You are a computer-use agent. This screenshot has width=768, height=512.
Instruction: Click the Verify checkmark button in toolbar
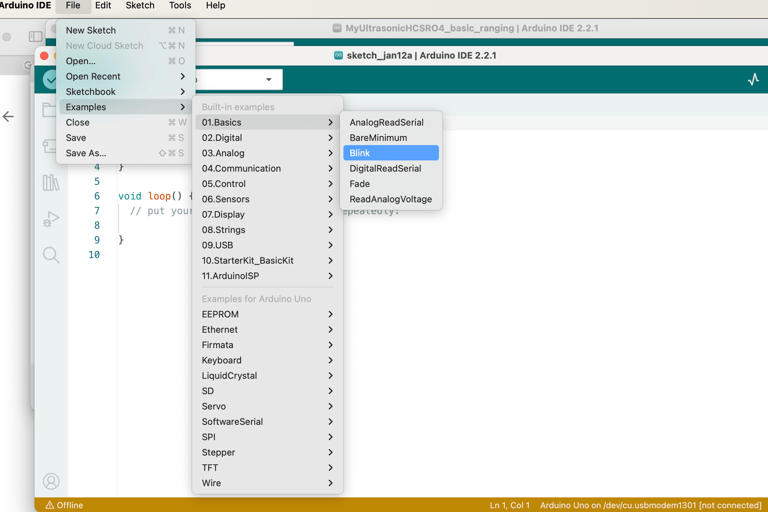50,79
